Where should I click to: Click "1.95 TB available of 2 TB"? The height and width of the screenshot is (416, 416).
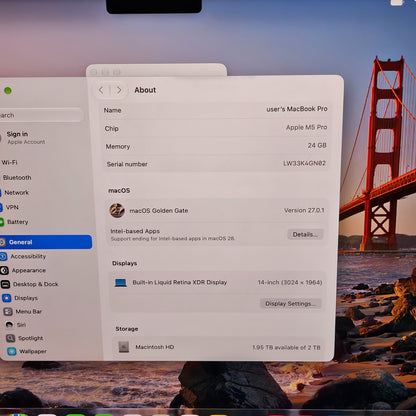coord(286,347)
